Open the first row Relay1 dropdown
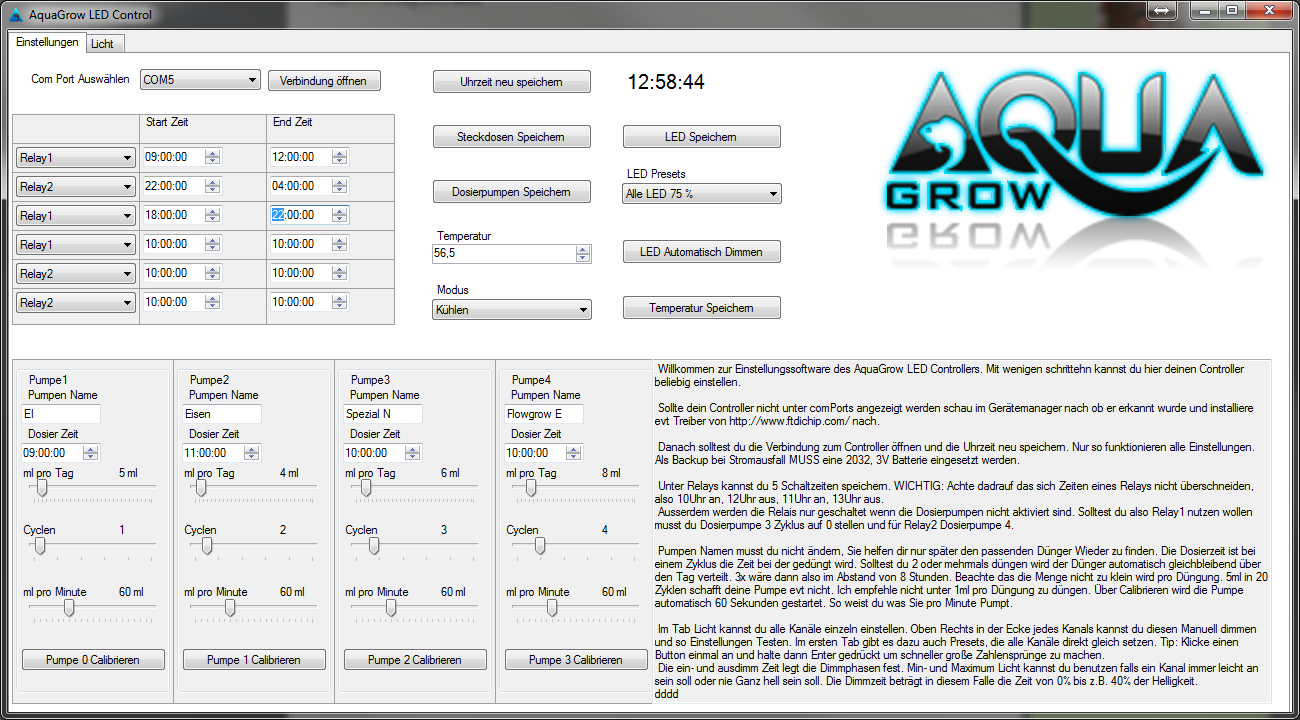Image resolution: width=1300 pixels, height=720 pixels. pos(76,158)
